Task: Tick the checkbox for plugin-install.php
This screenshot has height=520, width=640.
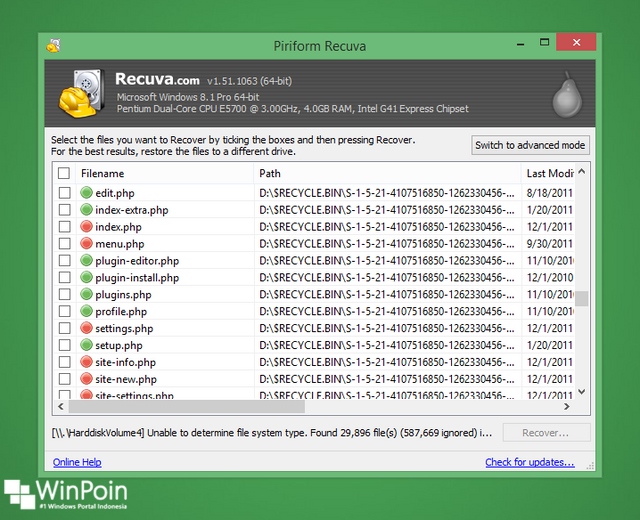Action: pos(64,277)
